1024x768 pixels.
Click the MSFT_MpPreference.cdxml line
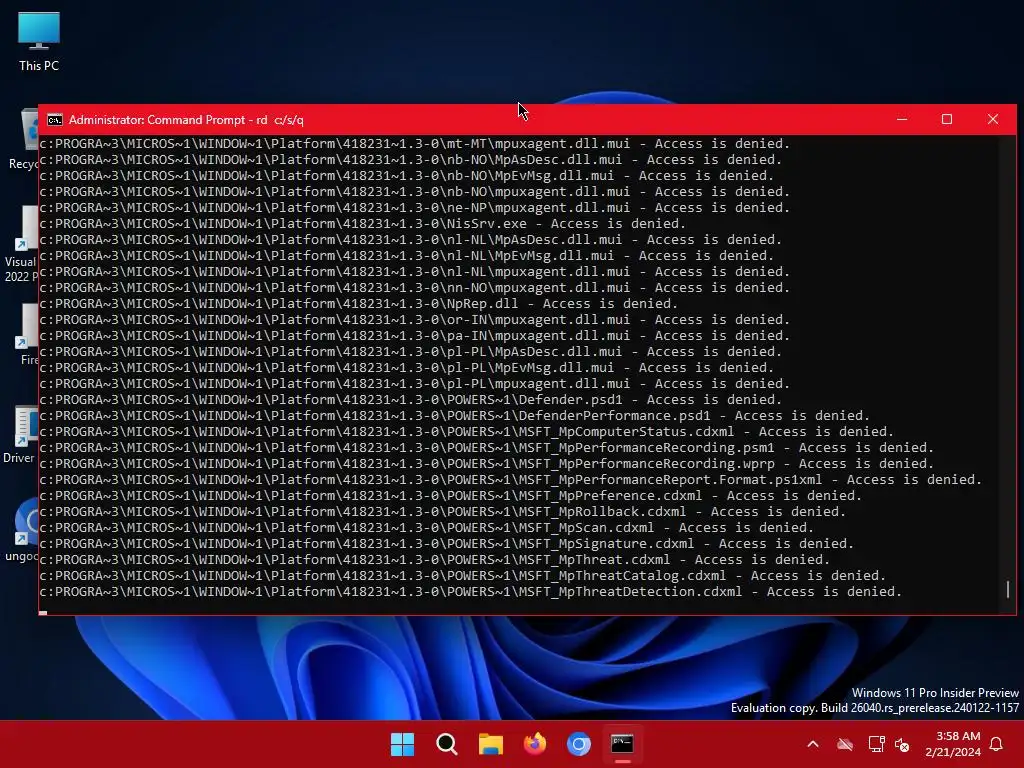(451, 496)
